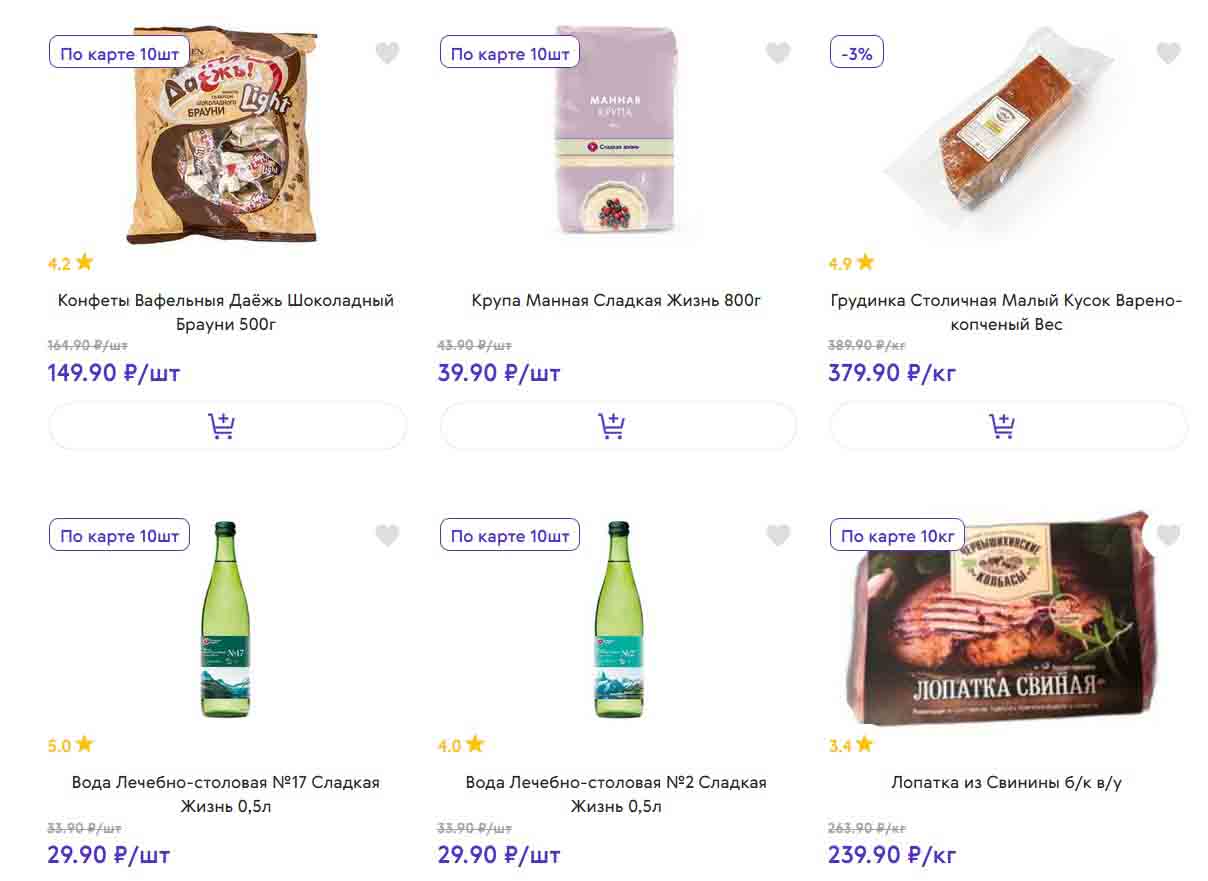The height and width of the screenshot is (881, 1208).
Task: Click the 5.0 star rating on Вода №17
Action: pos(70,745)
